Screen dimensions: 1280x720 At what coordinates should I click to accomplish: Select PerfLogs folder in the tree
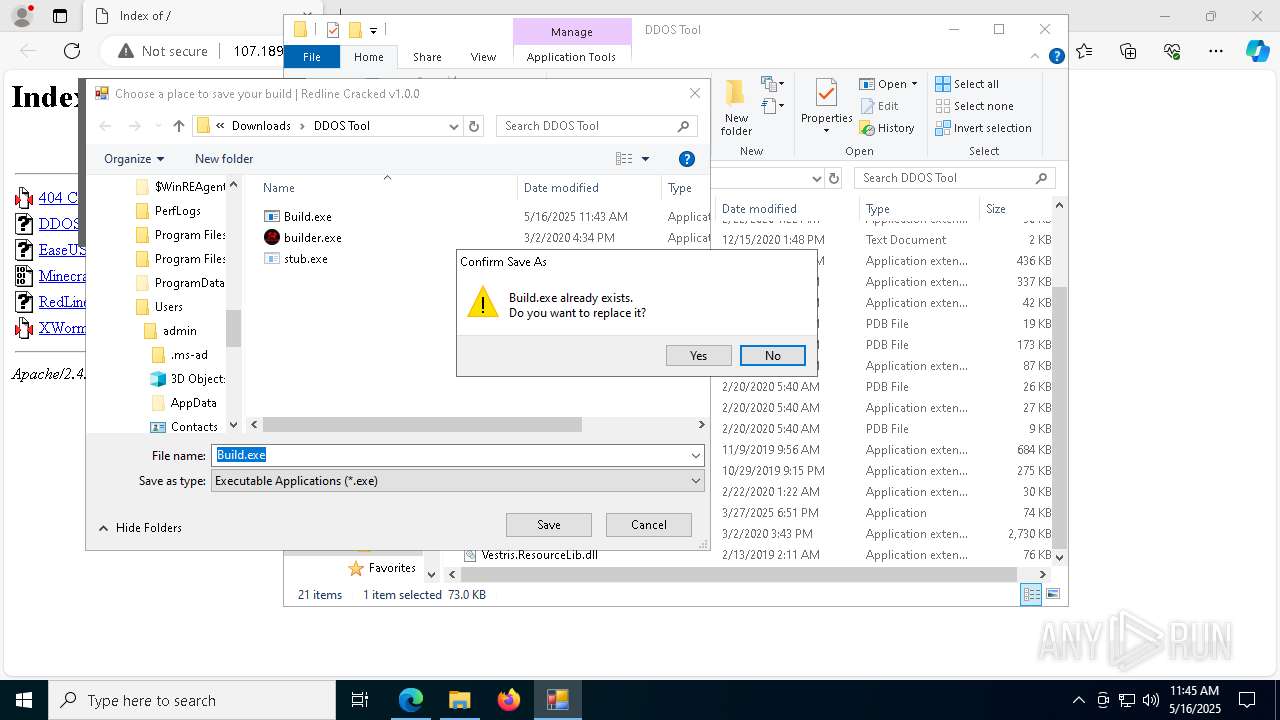tap(177, 211)
